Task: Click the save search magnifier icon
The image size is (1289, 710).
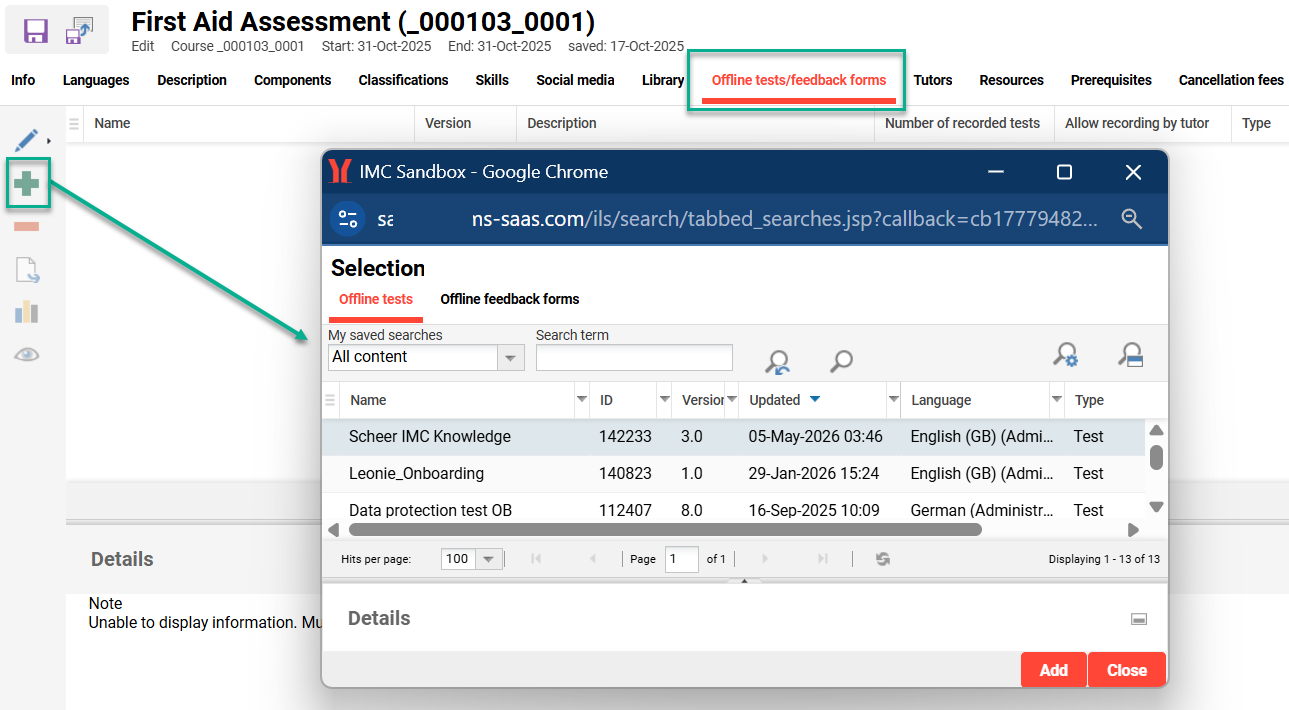Action: pyautogui.click(x=1131, y=355)
